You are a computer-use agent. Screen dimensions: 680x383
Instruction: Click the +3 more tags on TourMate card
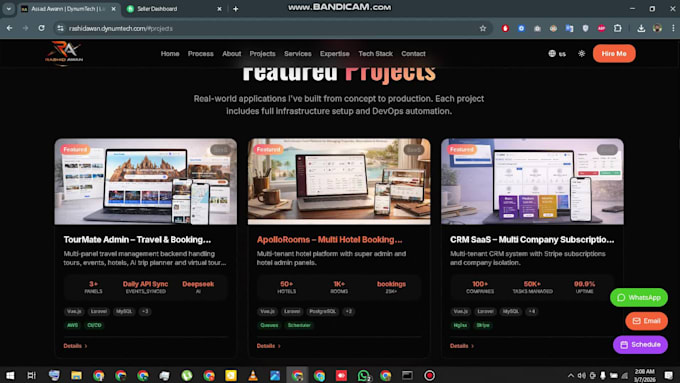pyautogui.click(x=145, y=311)
